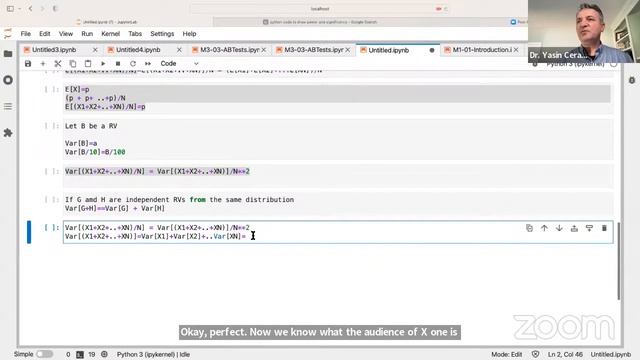The image size is (640, 360).
Task: Restart the kernel using the refresh icon
Action: pyautogui.click(x=133, y=64)
